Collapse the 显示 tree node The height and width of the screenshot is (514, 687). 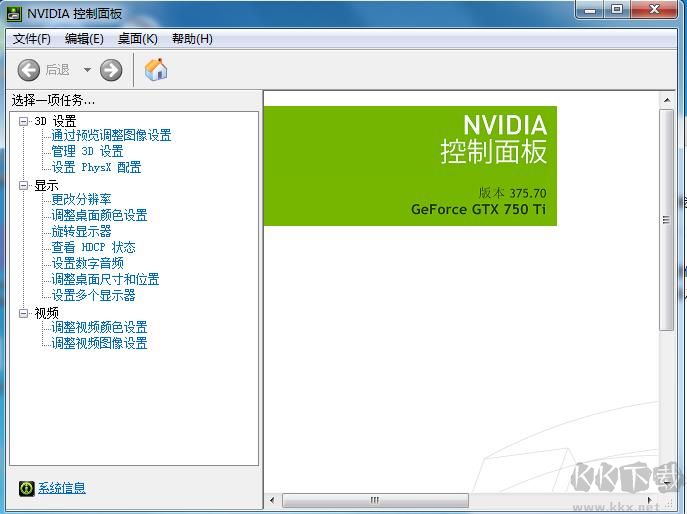(24, 186)
